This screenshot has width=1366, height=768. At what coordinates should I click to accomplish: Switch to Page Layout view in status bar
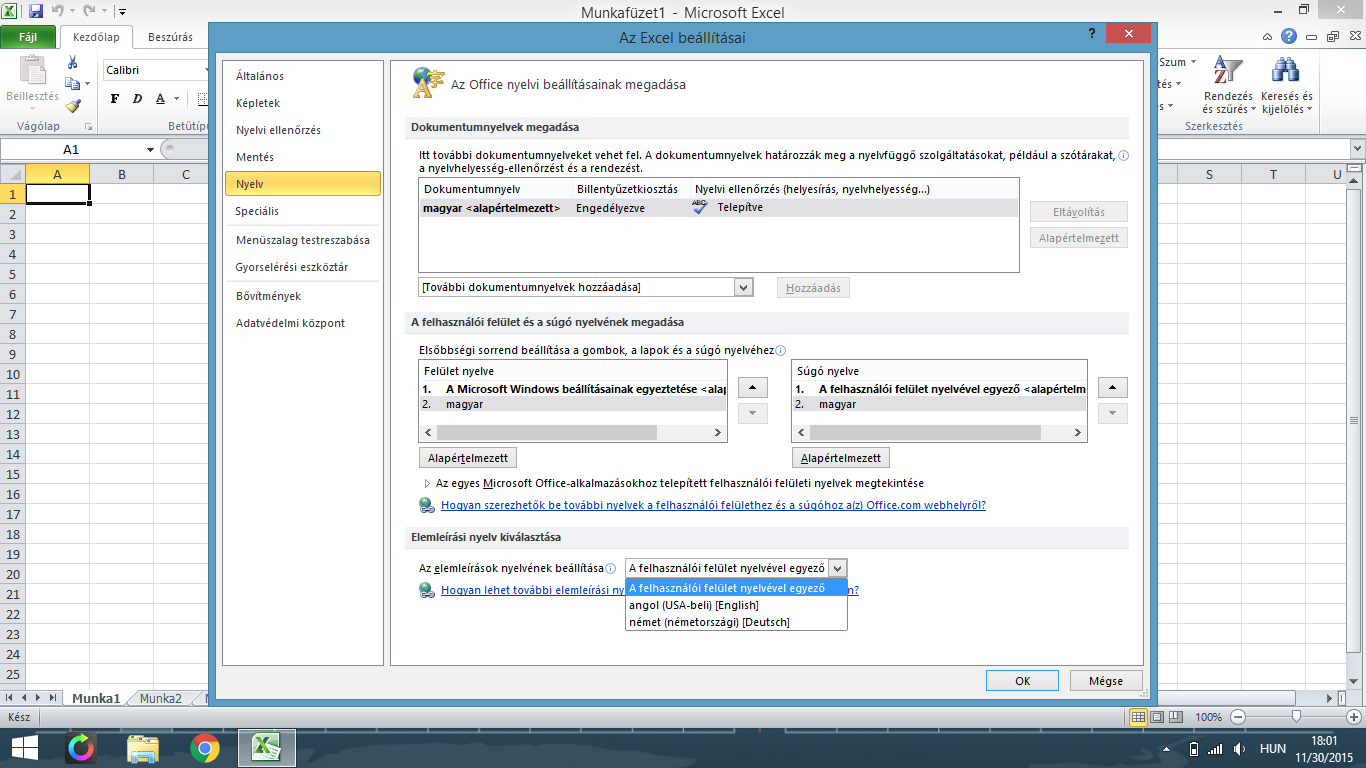pyautogui.click(x=1157, y=717)
